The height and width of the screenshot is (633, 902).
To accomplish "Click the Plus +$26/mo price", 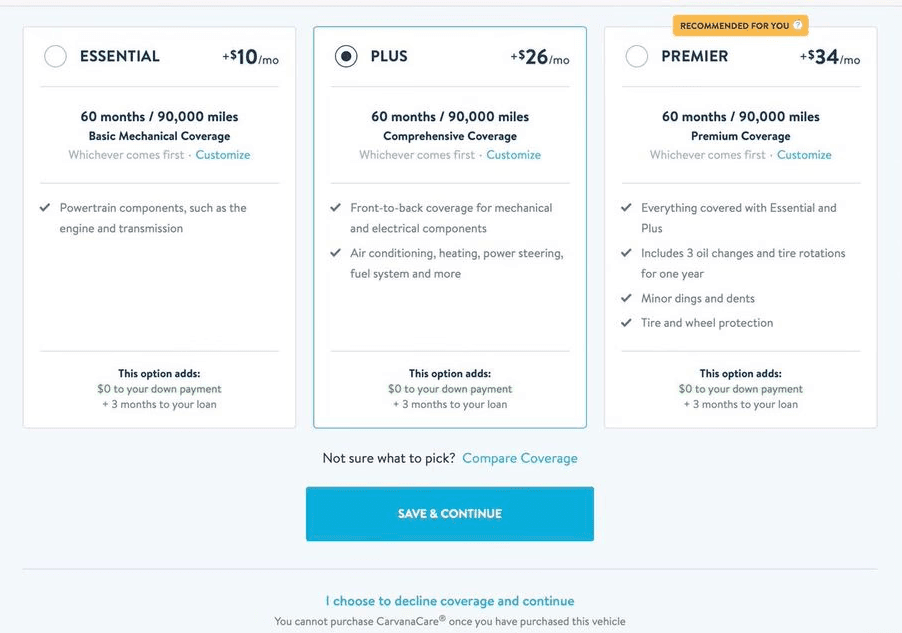I will pos(540,57).
